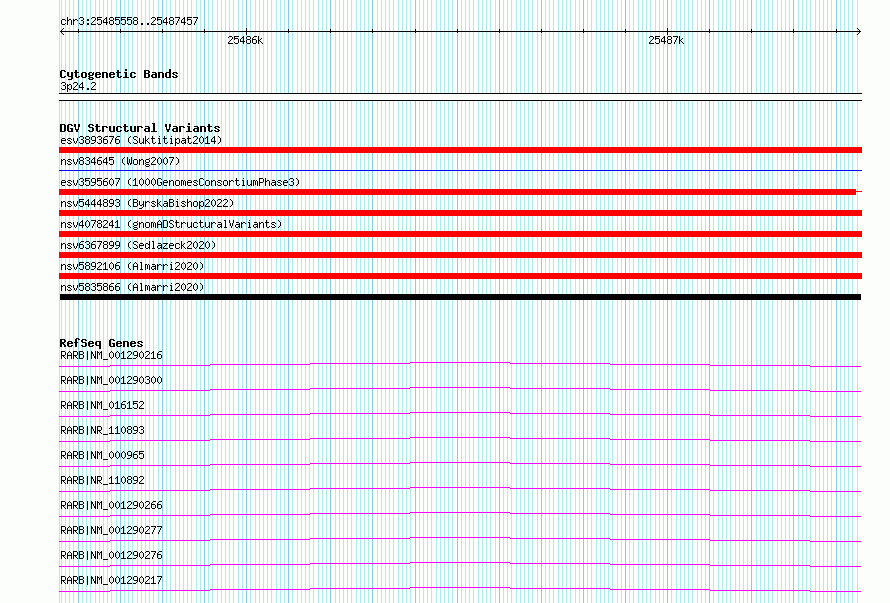Viewport: 890px width, 603px height.
Task: Click the thin blue line of nsv834645
Action: (460, 170)
